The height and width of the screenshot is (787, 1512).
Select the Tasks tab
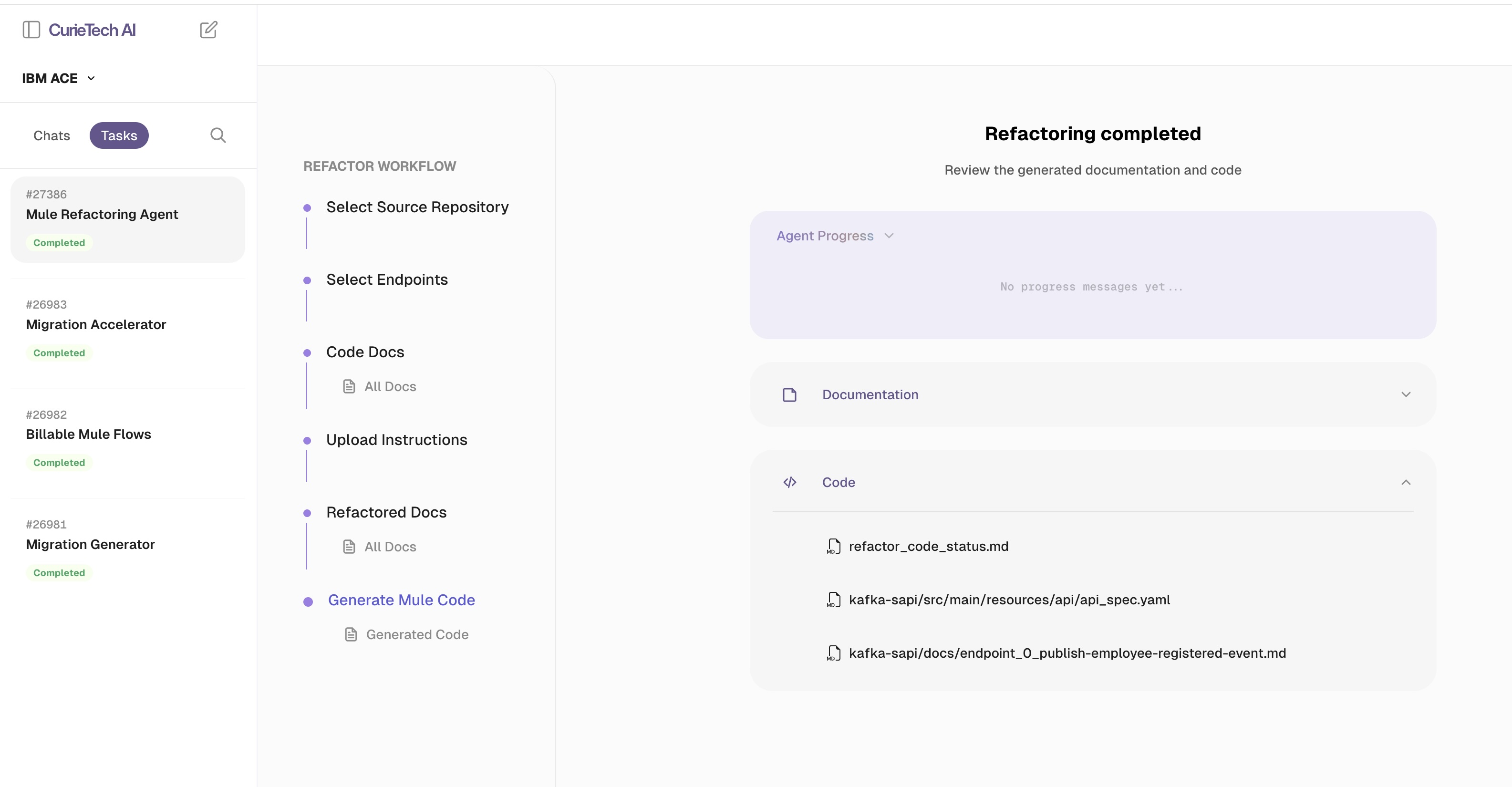tap(119, 135)
